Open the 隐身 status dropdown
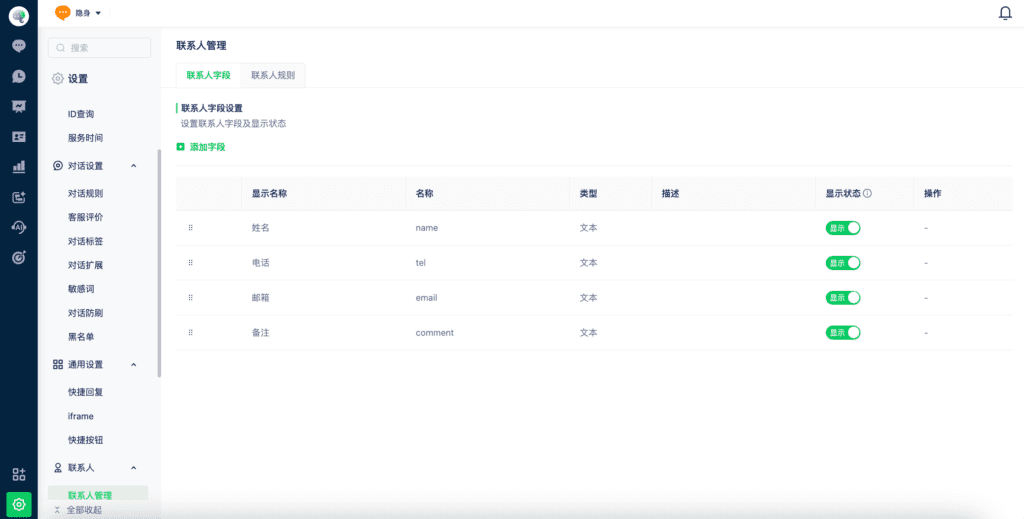 88,13
